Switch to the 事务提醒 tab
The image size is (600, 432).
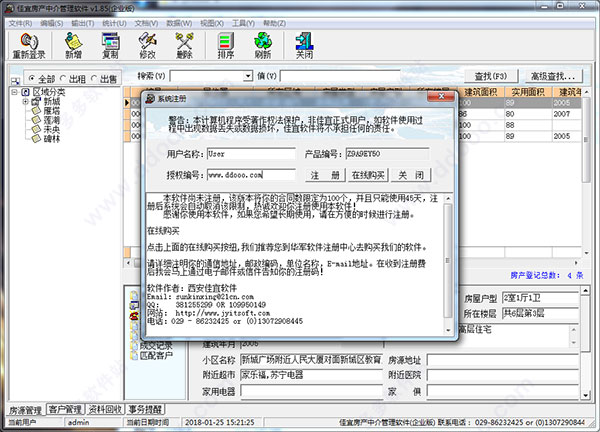(145, 409)
